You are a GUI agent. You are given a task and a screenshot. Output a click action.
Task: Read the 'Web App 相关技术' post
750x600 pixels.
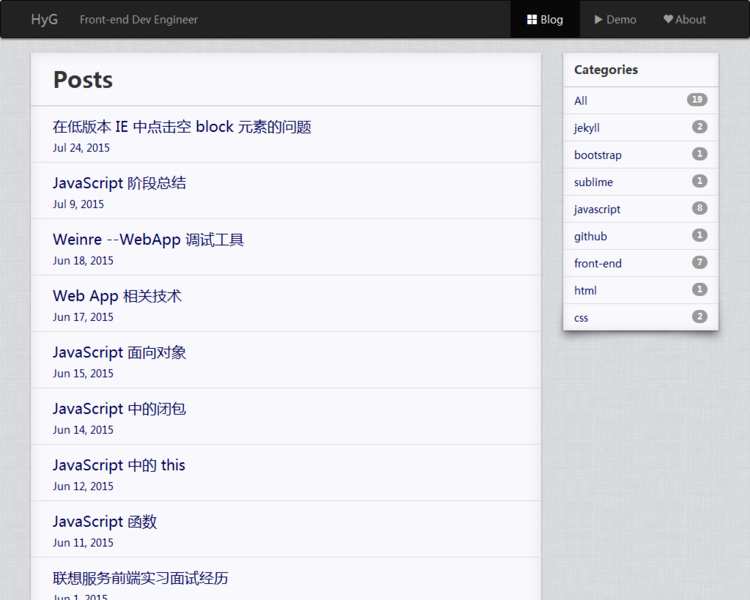(117, 296)
